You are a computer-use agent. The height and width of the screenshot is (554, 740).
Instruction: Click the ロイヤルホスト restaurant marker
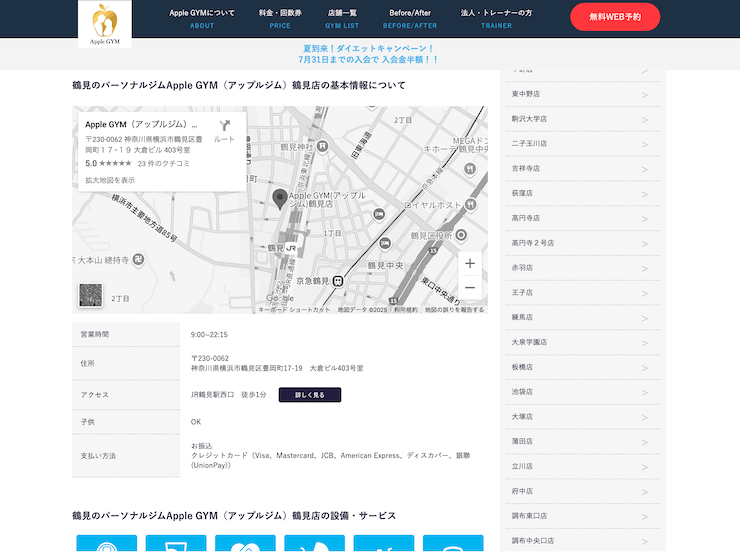click(471, 204)
